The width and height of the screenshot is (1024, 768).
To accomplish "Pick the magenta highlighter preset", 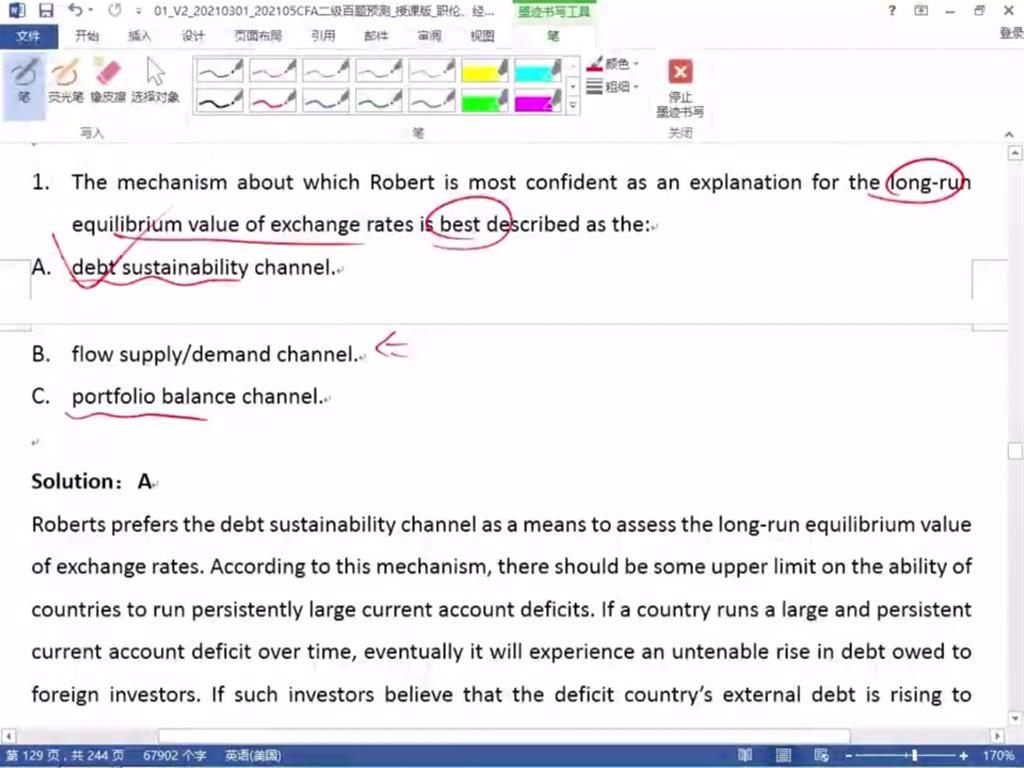I will [x=537, y=100].
